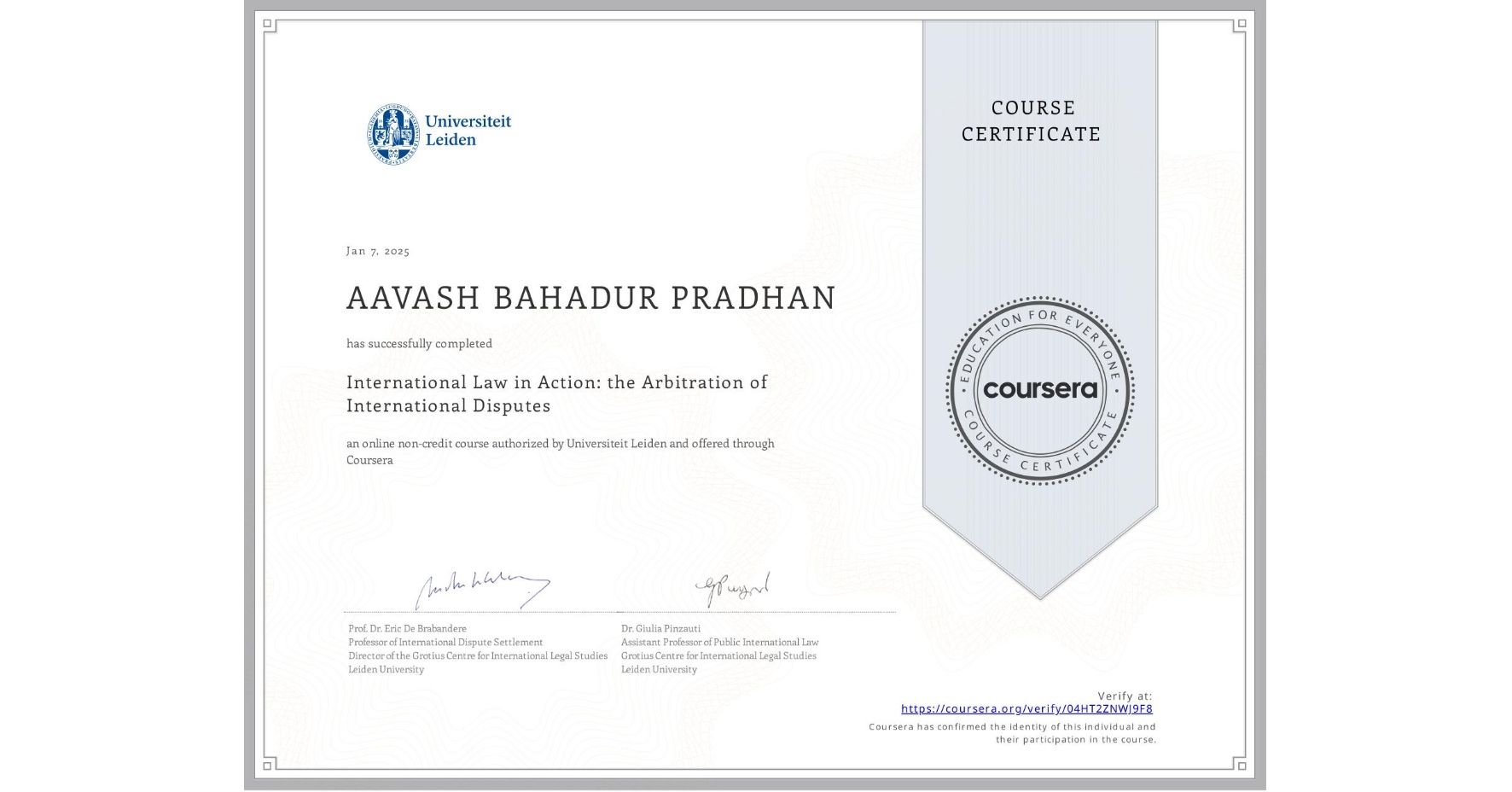Open the coursera.org verification link
Image resolution: width=1512 pixels, height=792 pixels.
pos(1027,708)
